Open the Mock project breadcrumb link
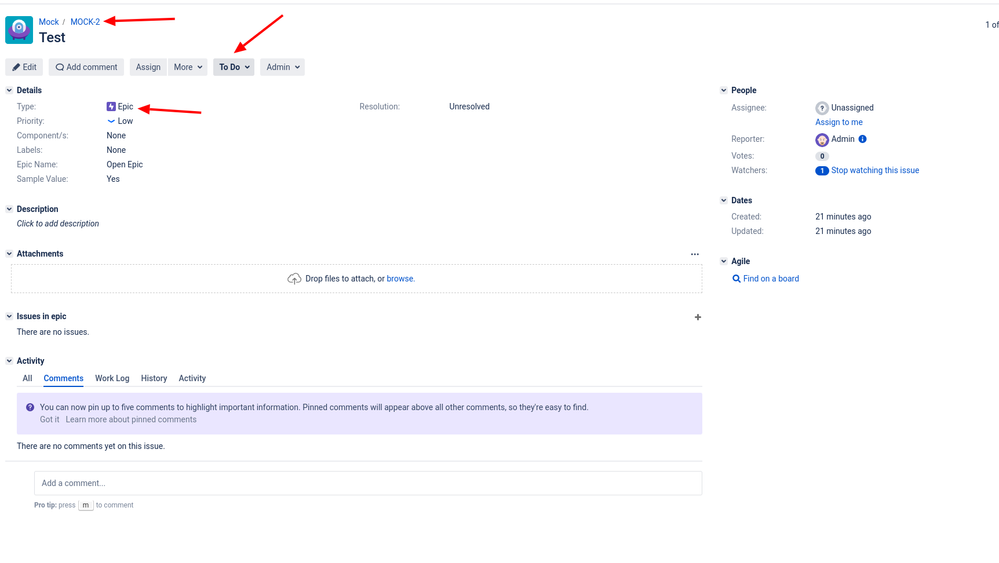 pos(48,22)
